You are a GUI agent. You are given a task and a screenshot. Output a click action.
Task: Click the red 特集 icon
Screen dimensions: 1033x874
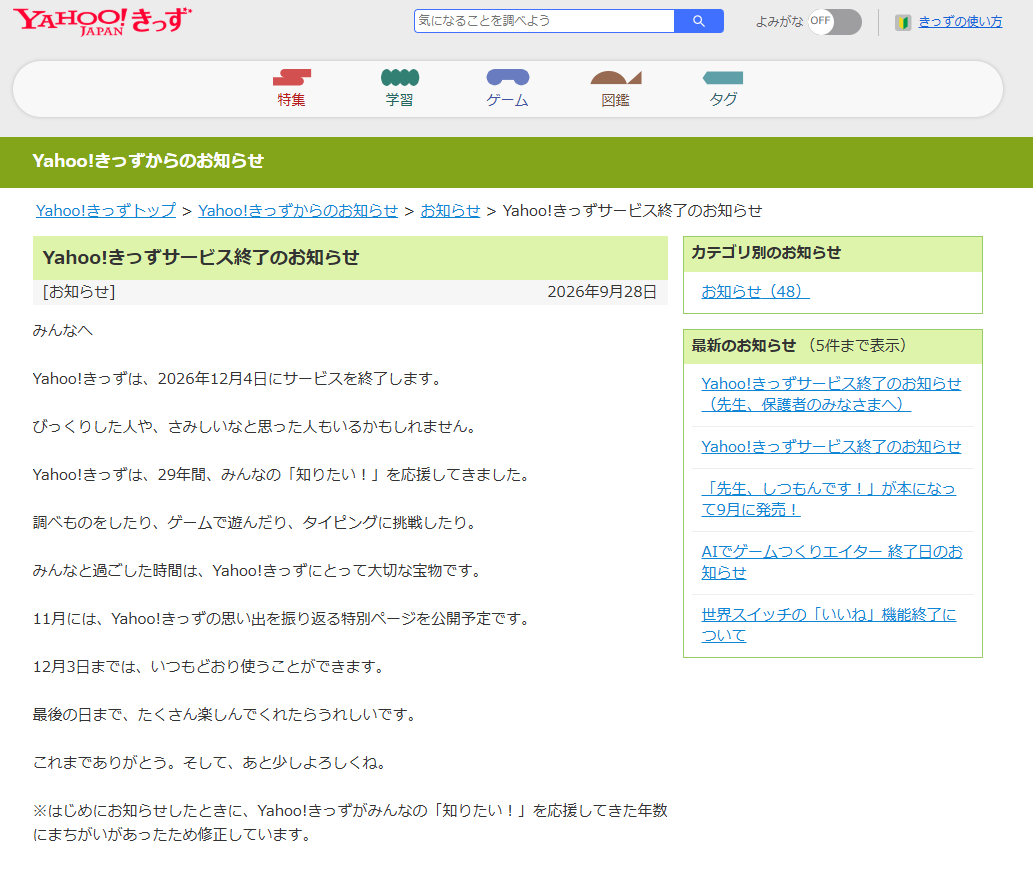click(x=292, y=78)
